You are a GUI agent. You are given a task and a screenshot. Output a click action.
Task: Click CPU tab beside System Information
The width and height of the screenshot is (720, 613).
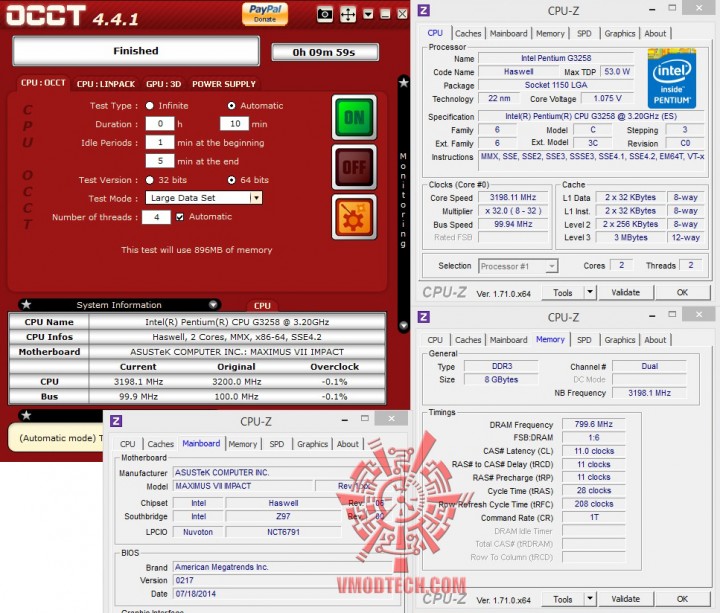click(262, 306)
